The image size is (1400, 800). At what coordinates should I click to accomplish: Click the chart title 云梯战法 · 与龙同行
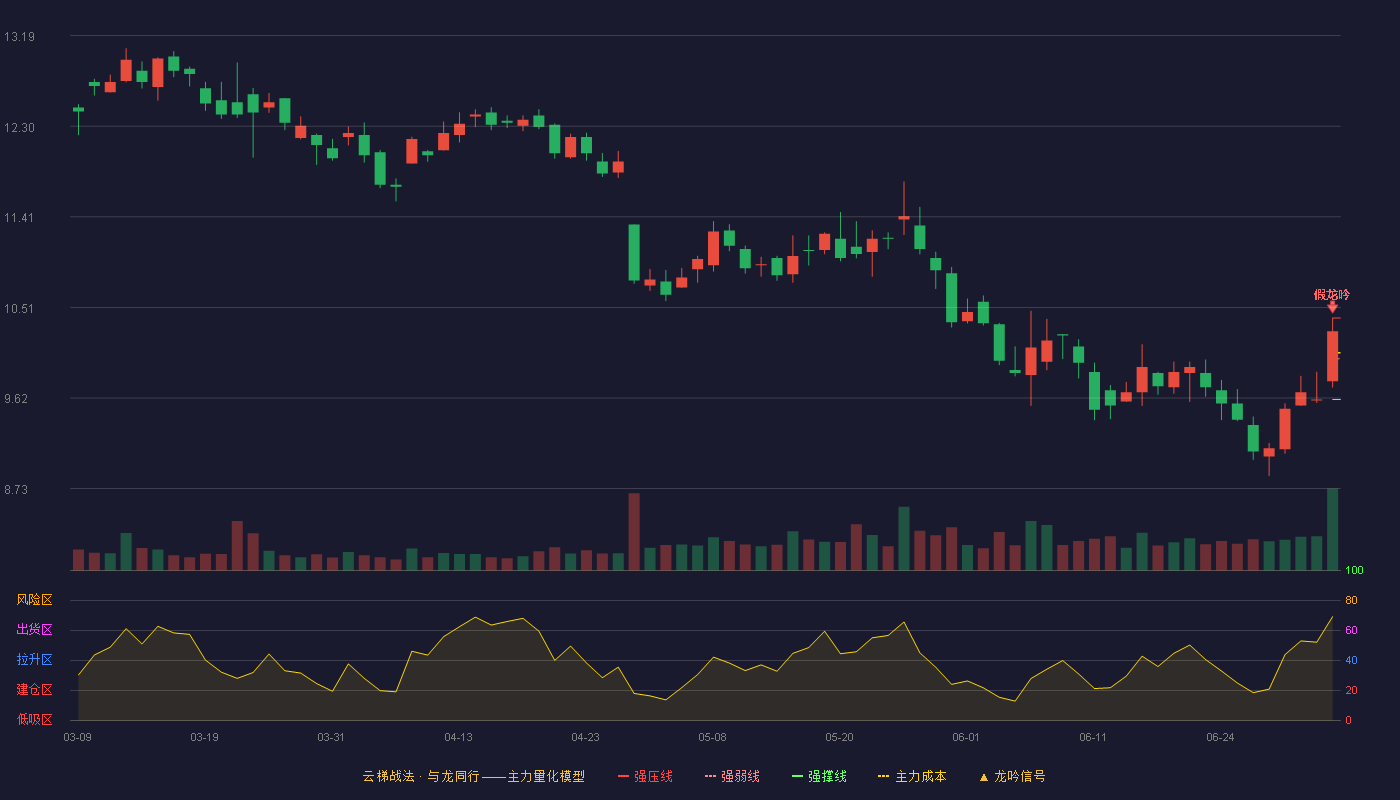[421, 776]
